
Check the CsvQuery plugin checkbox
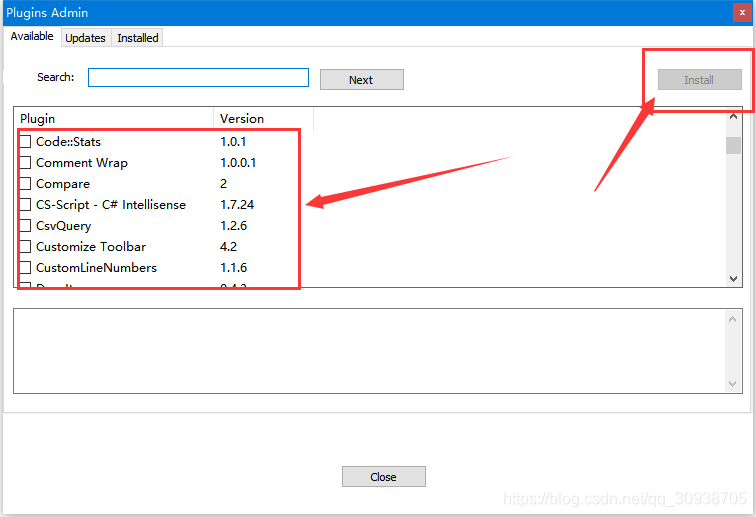[26, 226]
